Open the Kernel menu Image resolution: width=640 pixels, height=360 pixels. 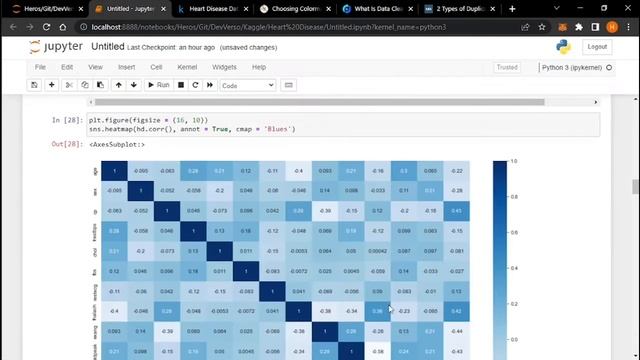(x=187, y=67)
